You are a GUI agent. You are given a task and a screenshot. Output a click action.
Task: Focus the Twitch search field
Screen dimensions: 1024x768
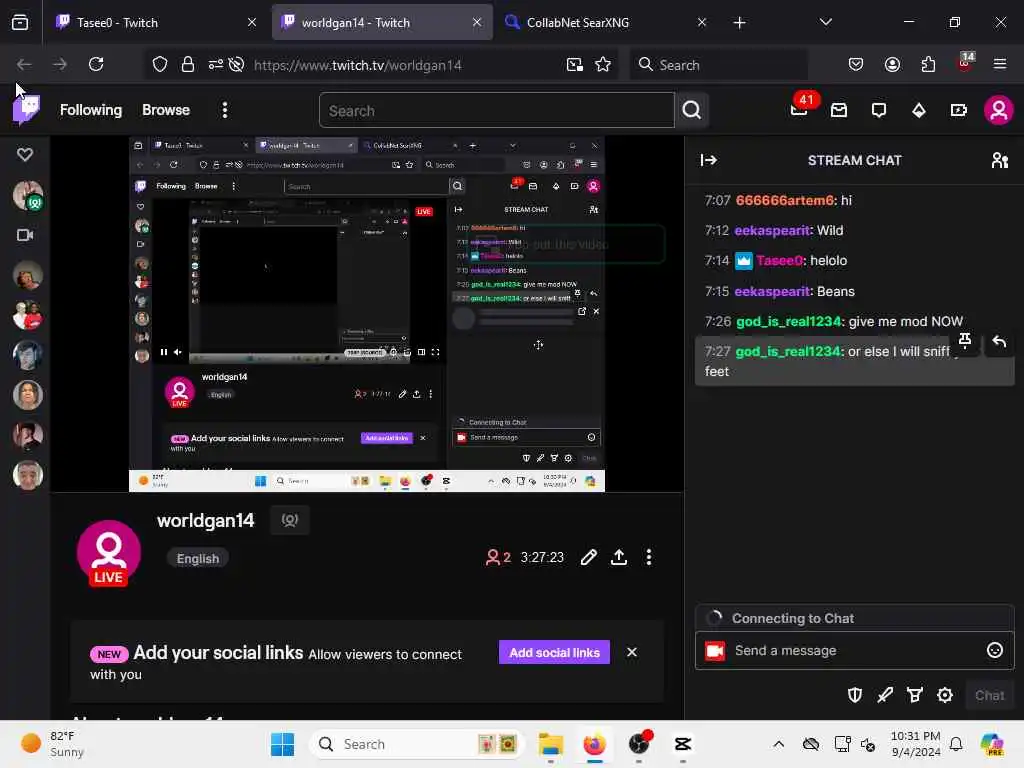(496, 110)
